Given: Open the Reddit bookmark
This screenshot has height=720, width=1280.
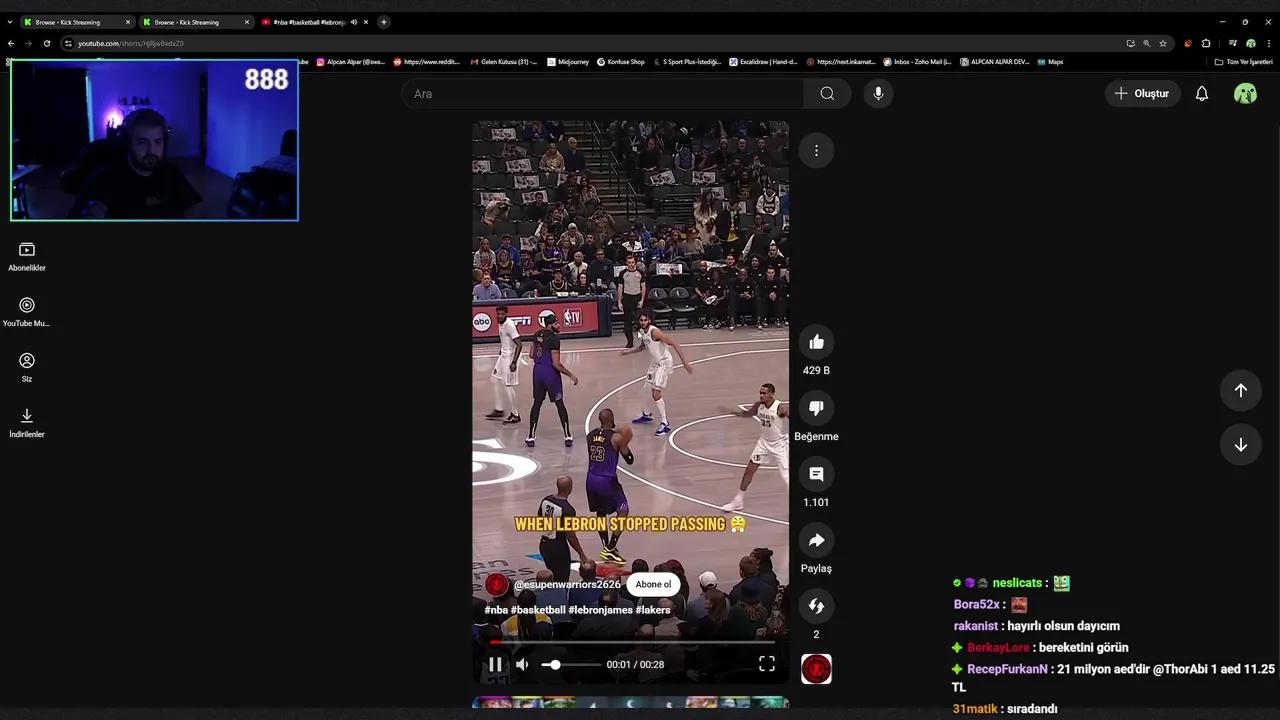Looking at the screenshot, I should coord(427,62).
